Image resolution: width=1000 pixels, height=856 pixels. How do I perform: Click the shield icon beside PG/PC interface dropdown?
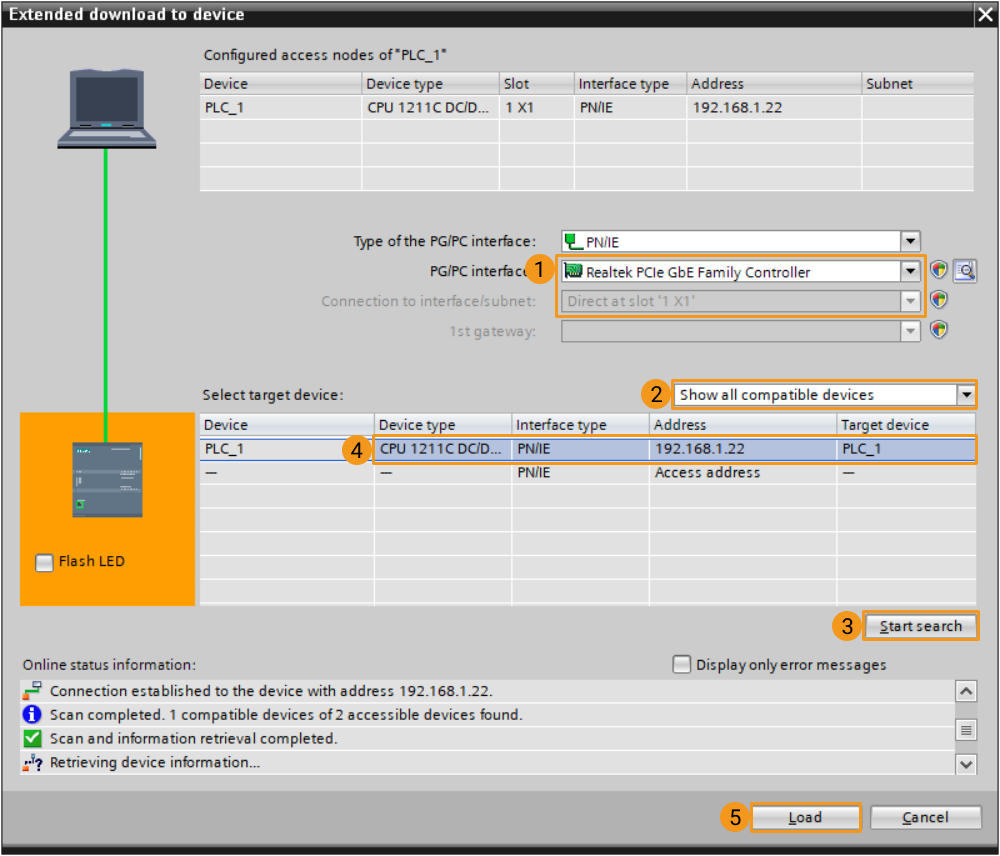click(x=938, y=270)
